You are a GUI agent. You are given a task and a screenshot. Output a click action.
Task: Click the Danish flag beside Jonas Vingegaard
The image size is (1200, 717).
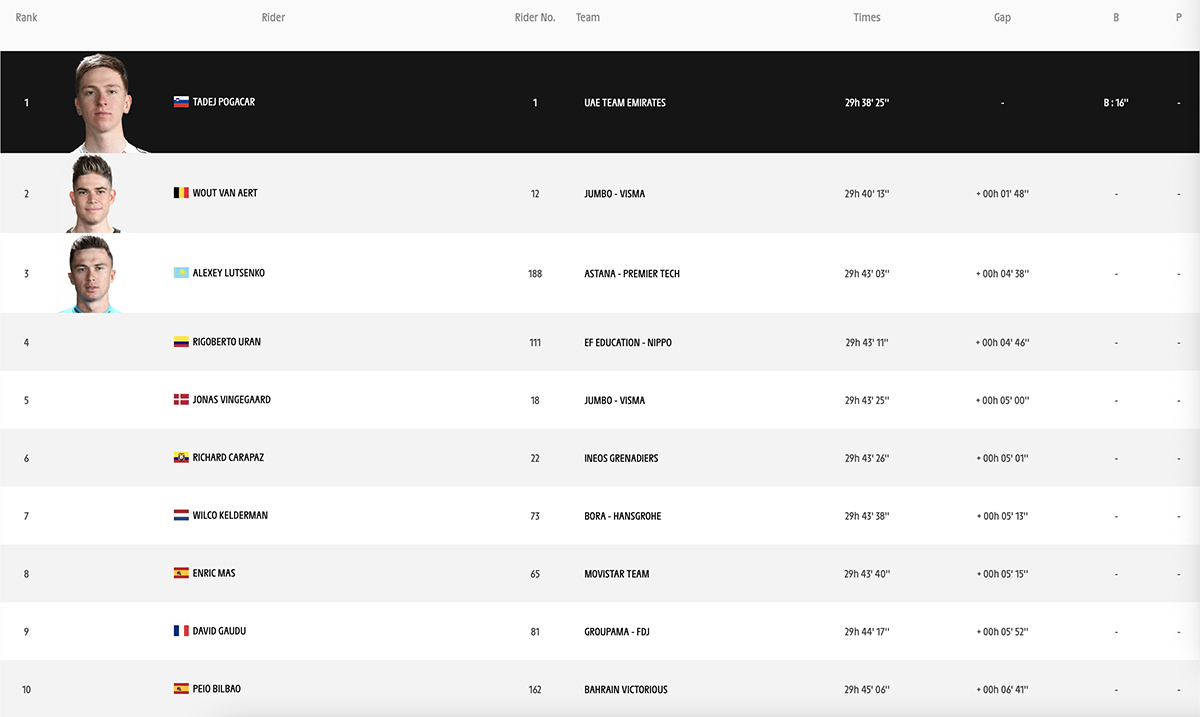[181, 400]
